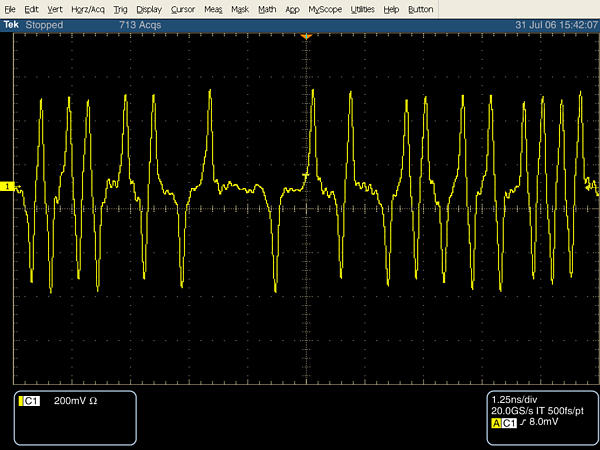Click the Tek logo in status bar
Image resolution: width=600 pixels, height=450 pixels.
[x=12, y=23]
